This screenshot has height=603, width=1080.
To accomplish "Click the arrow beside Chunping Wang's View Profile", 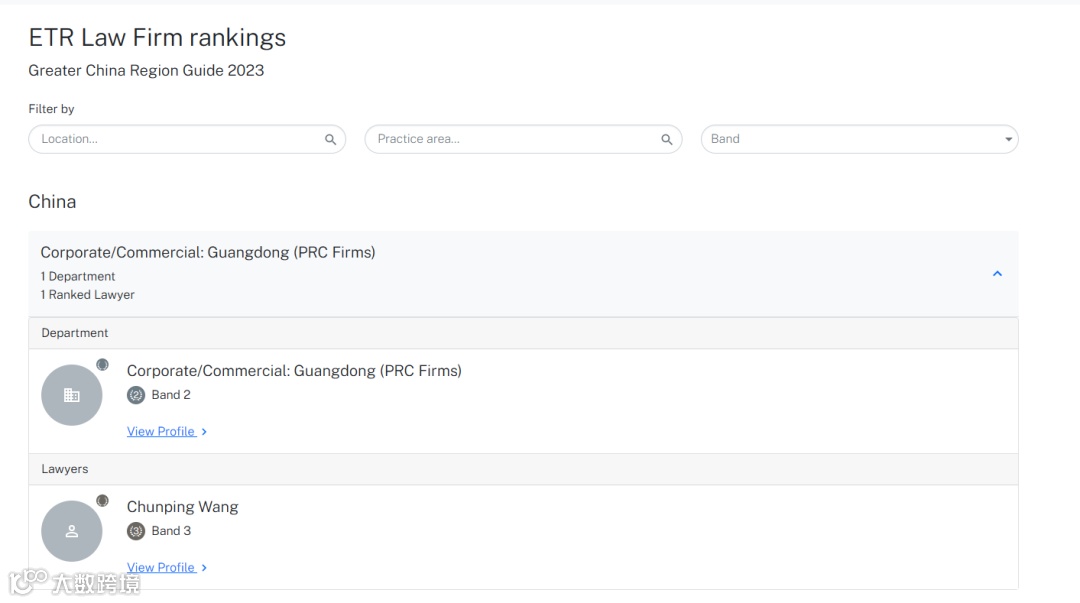I will [x=204, y=568].
